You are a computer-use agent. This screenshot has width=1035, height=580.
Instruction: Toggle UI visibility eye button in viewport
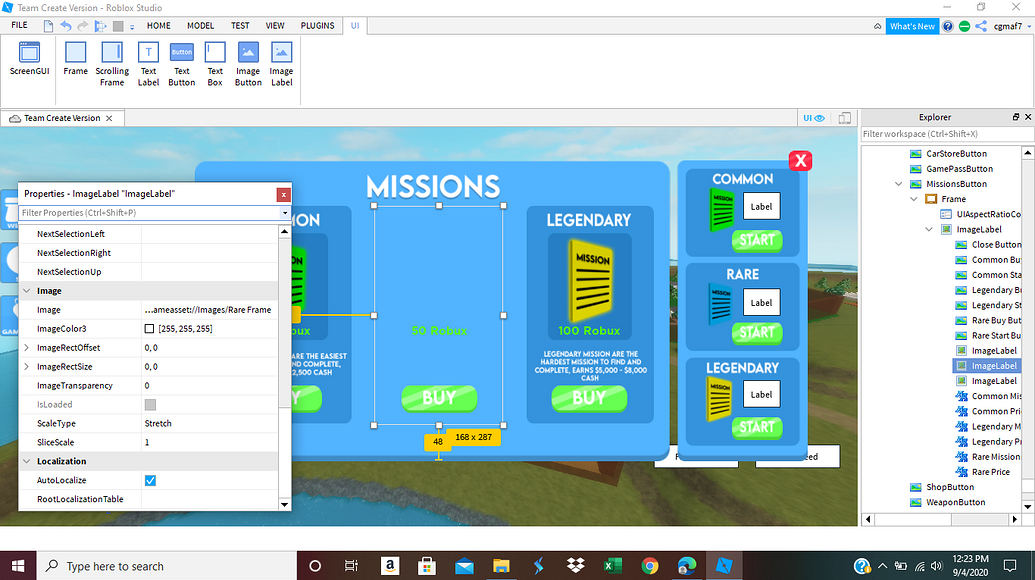pos(814,118)
